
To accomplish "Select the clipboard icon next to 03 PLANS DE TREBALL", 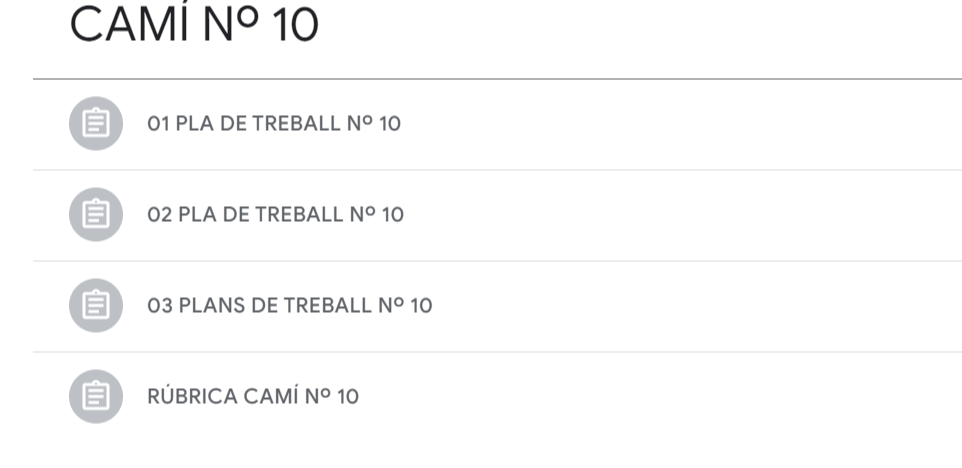I will (x=96, y=305).
